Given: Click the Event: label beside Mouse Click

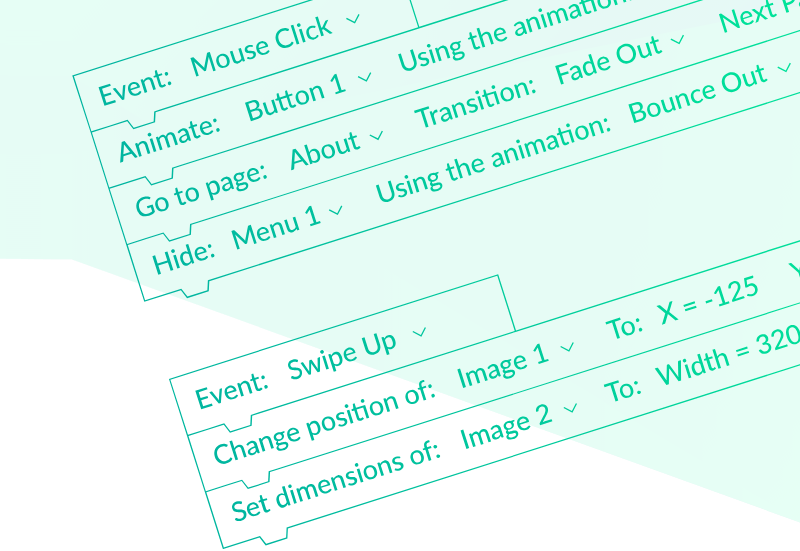Looking at the screenshot, I should pyautogui.click(x=134, y=84).
